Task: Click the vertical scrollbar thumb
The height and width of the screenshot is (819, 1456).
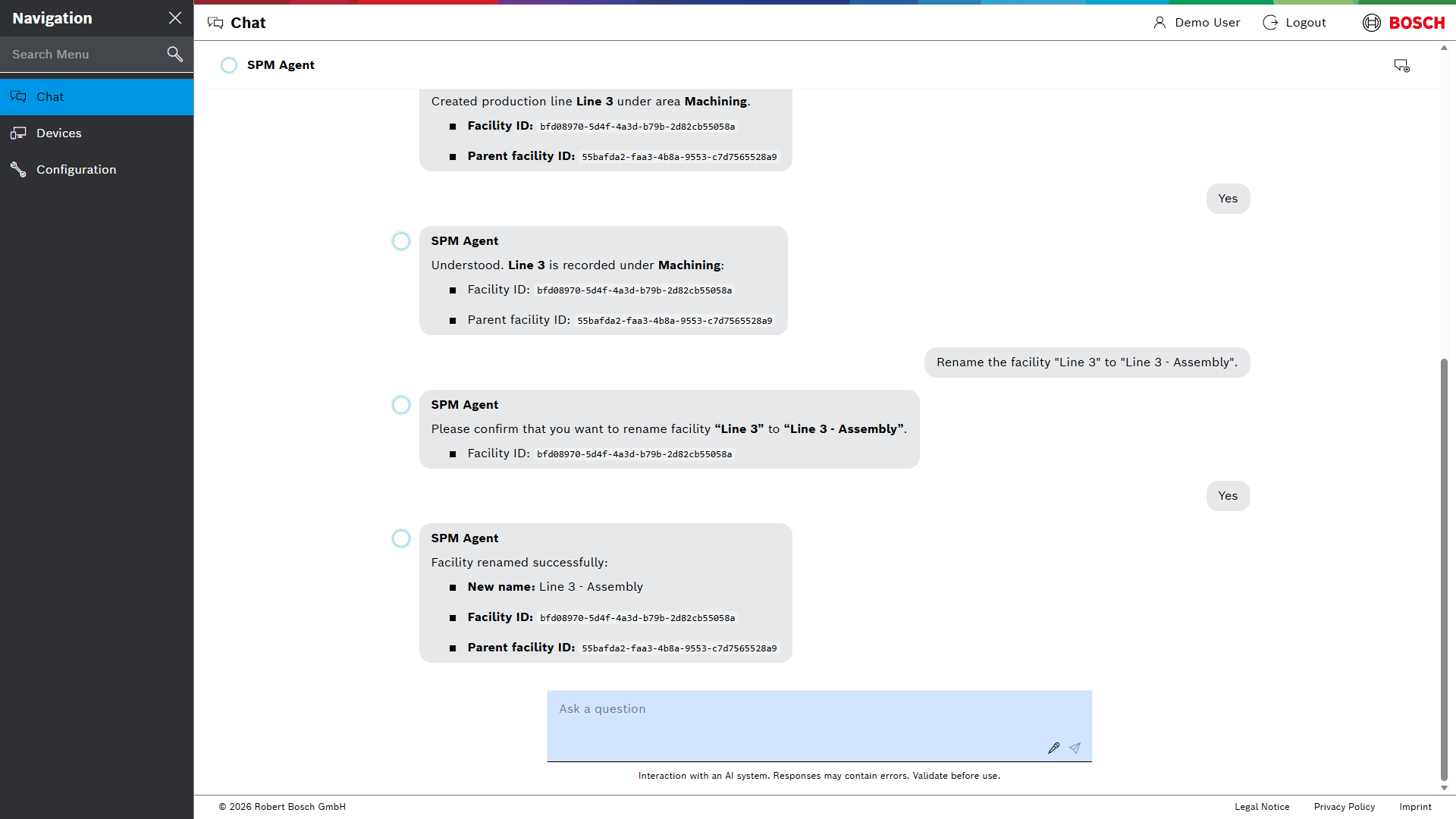Action: click(x=1444, y=569)
